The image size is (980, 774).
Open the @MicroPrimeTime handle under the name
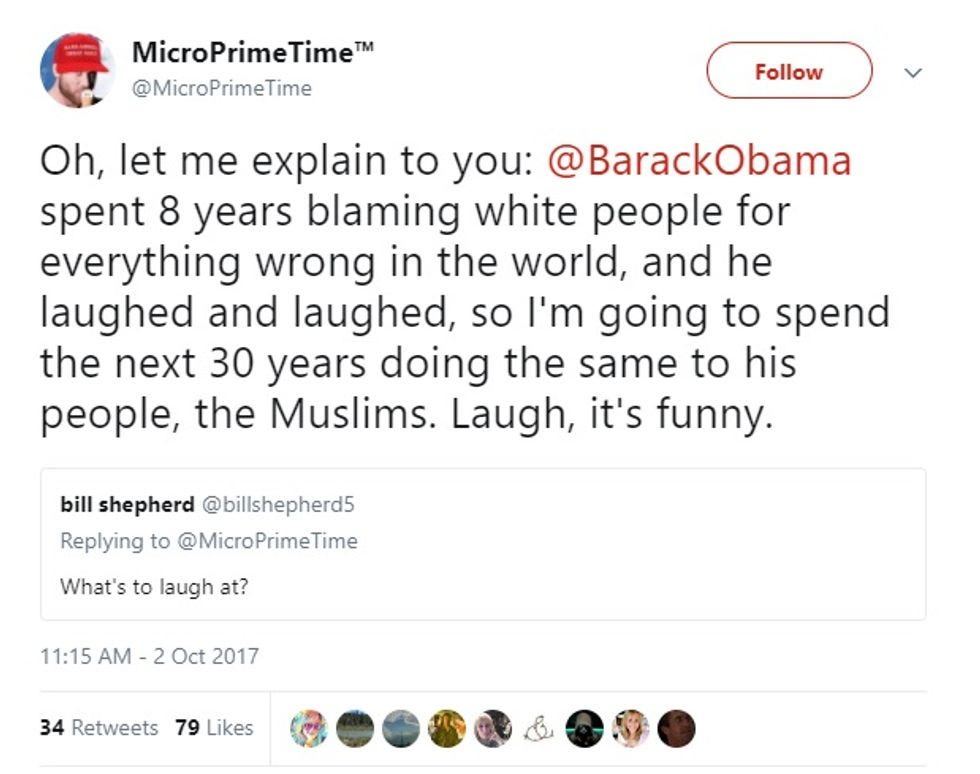[221, 88]
